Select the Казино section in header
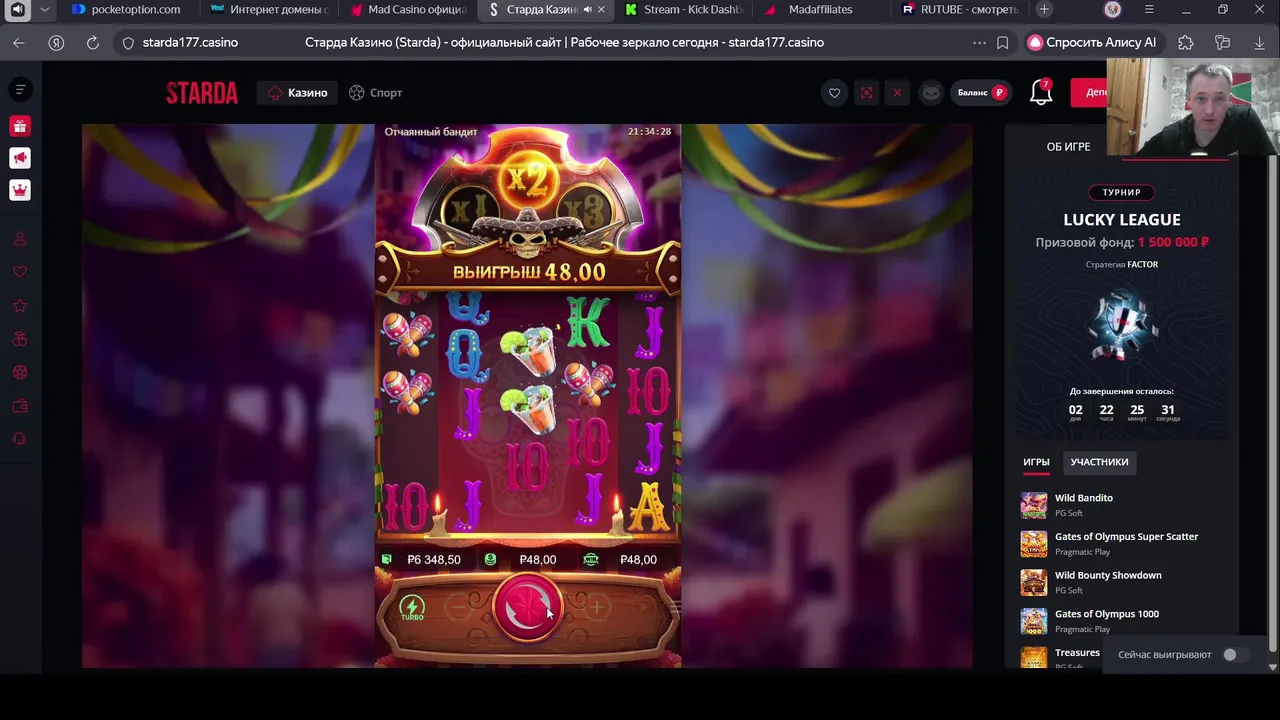Image resolution: width=1280 pixels, height=720 pixels. (298, 93)
